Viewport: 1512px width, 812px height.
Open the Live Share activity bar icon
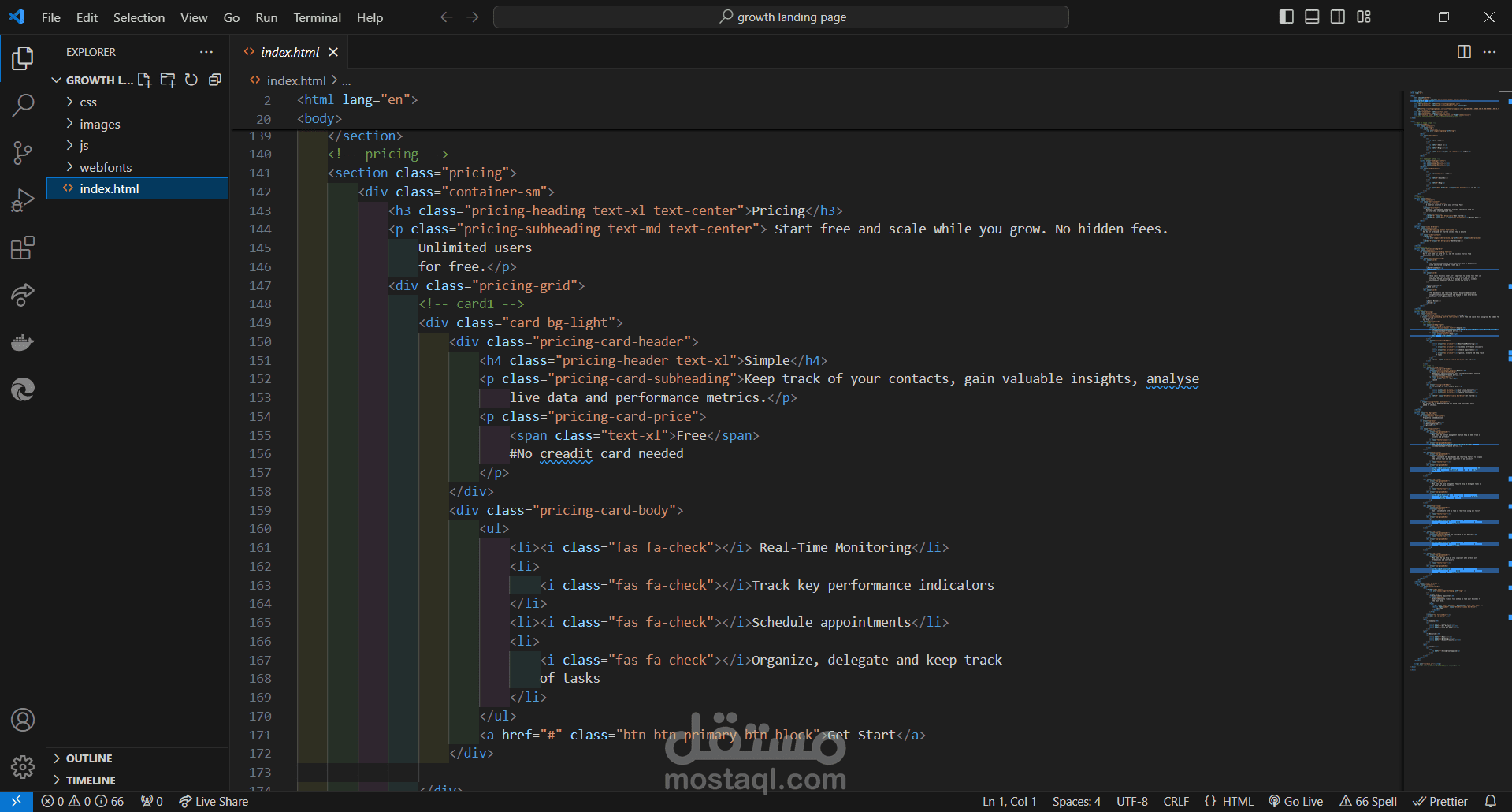point(23,295)
